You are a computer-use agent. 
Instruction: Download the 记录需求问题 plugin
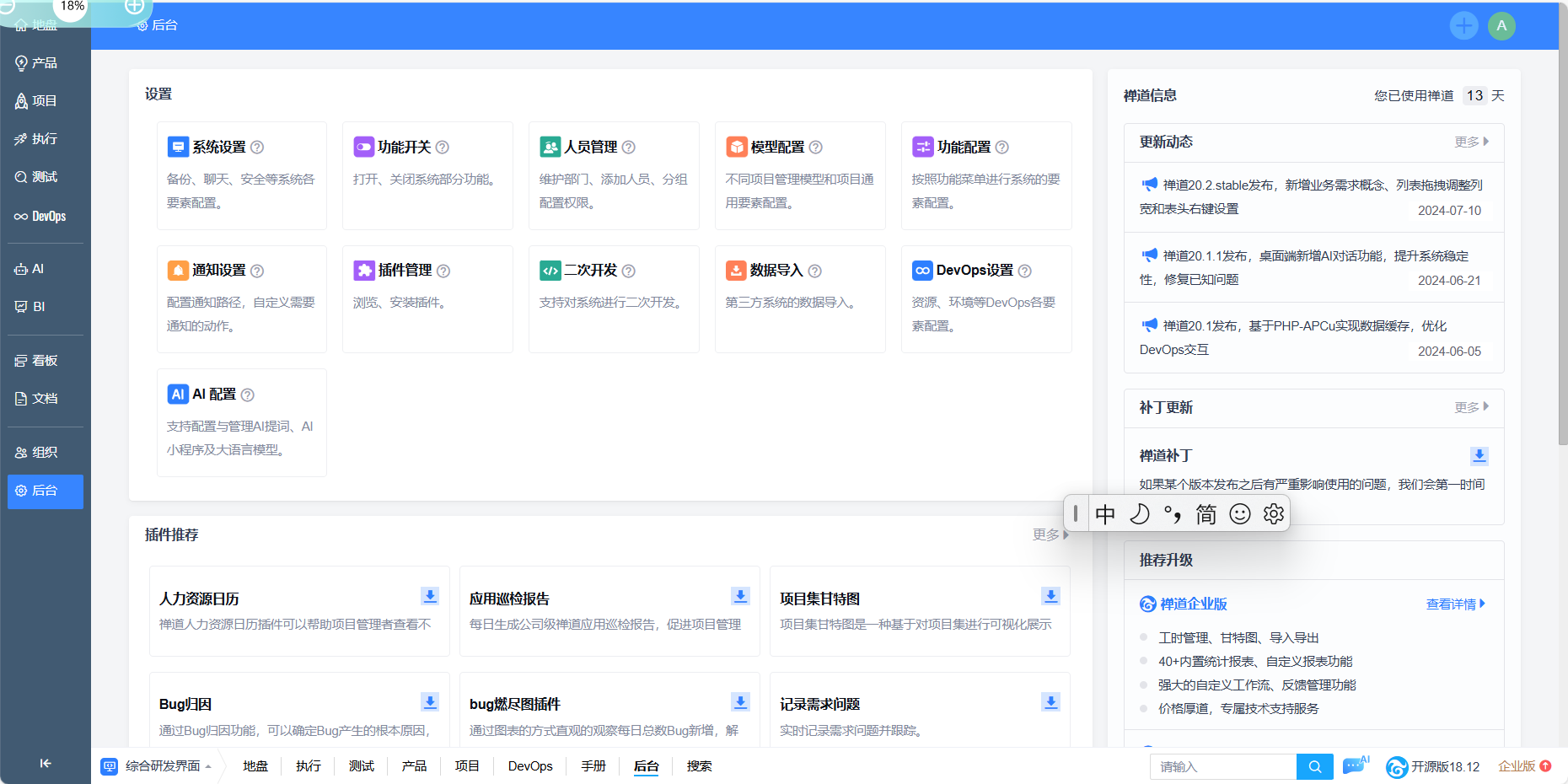[1050, 702]
